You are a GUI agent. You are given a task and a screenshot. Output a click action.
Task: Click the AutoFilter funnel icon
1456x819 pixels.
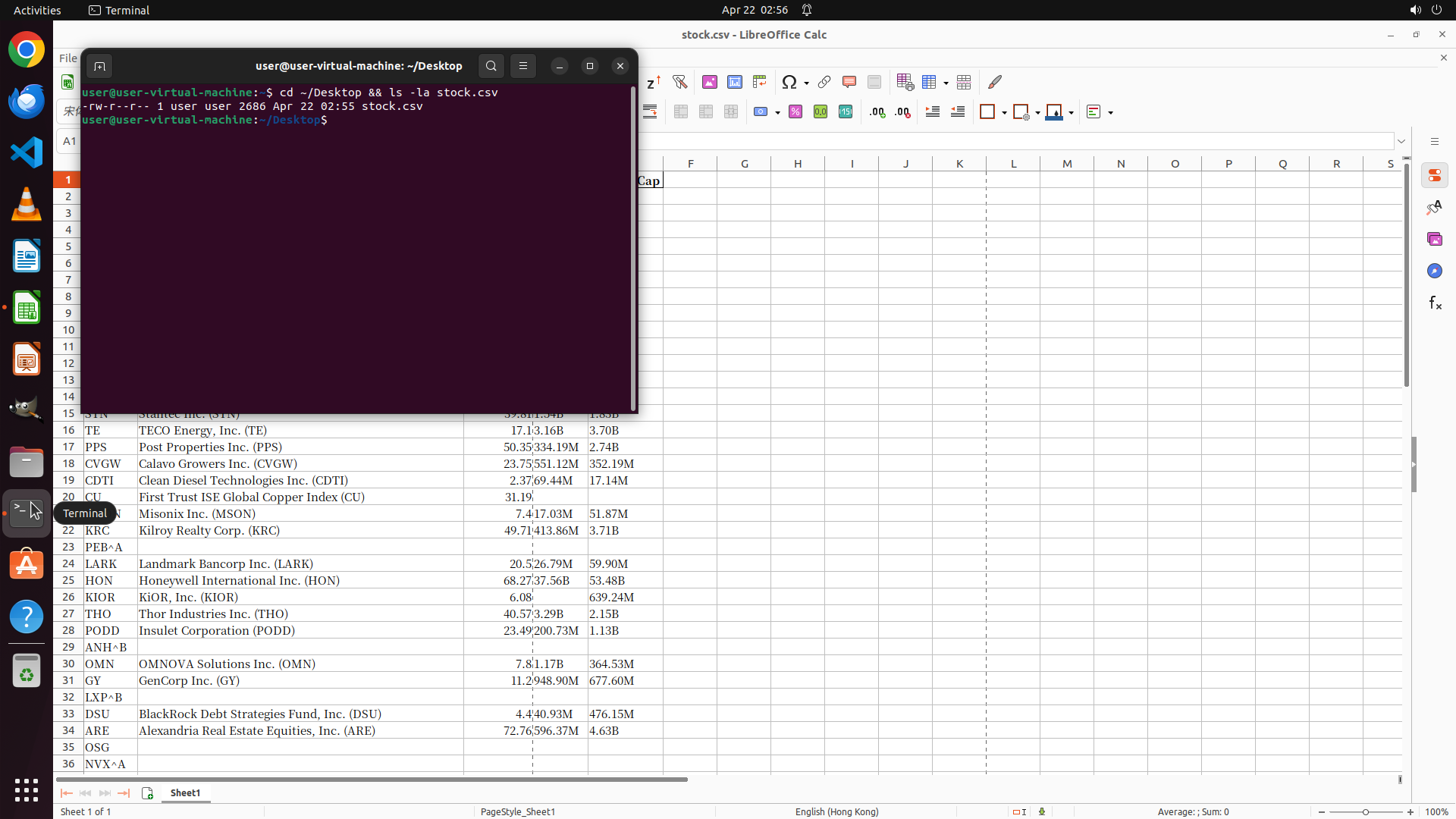coord(679,82)
